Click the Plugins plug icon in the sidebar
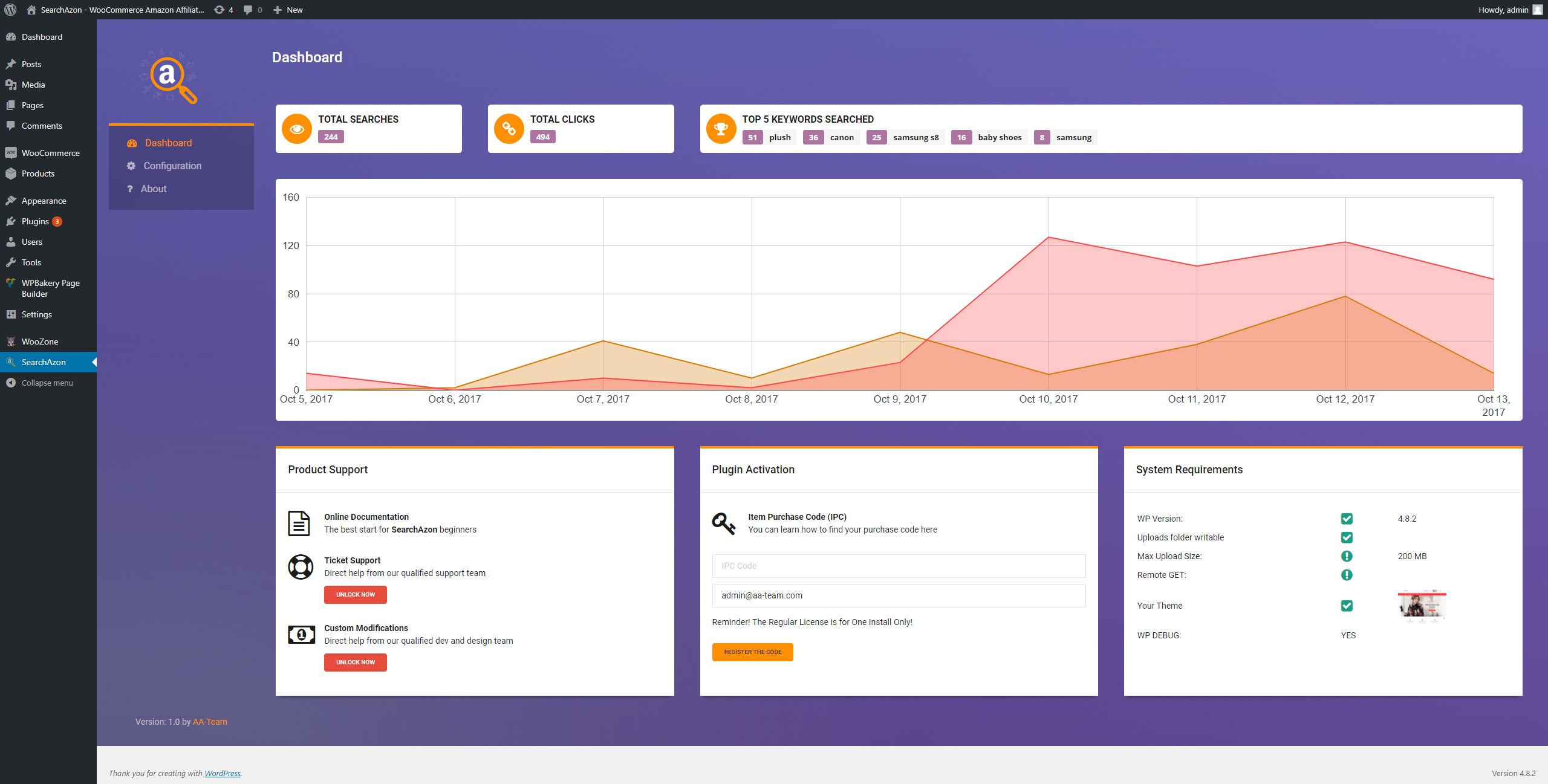 point(11,221)
